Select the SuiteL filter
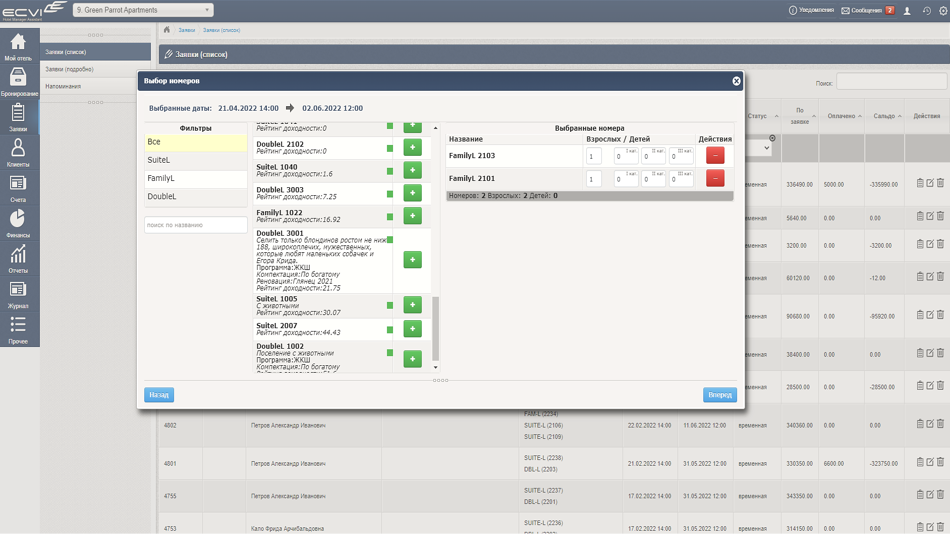Viewport: 950px width, 534px height. pos(196,160)
